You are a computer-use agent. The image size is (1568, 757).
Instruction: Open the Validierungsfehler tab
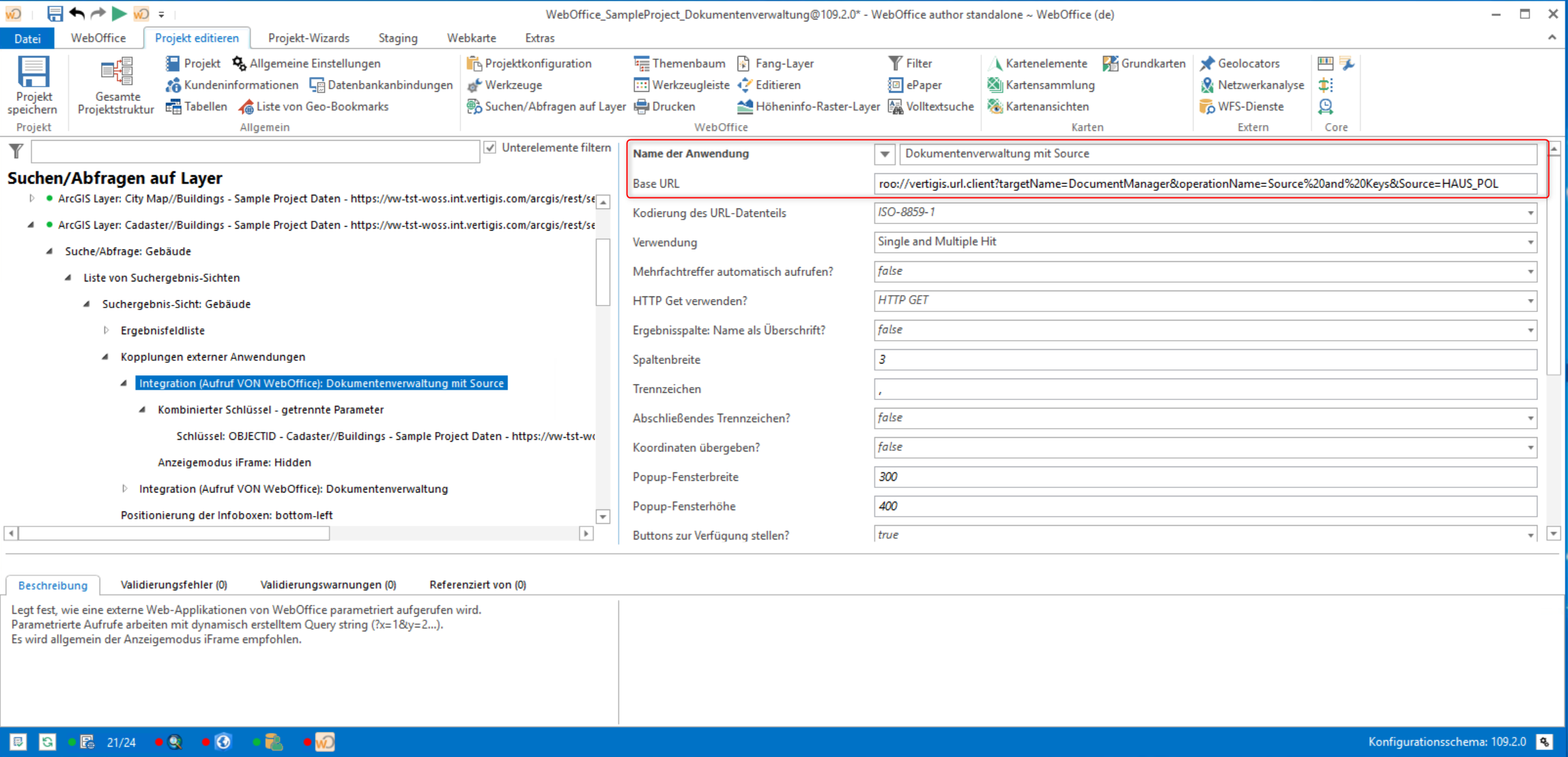[x=173, y=584]
